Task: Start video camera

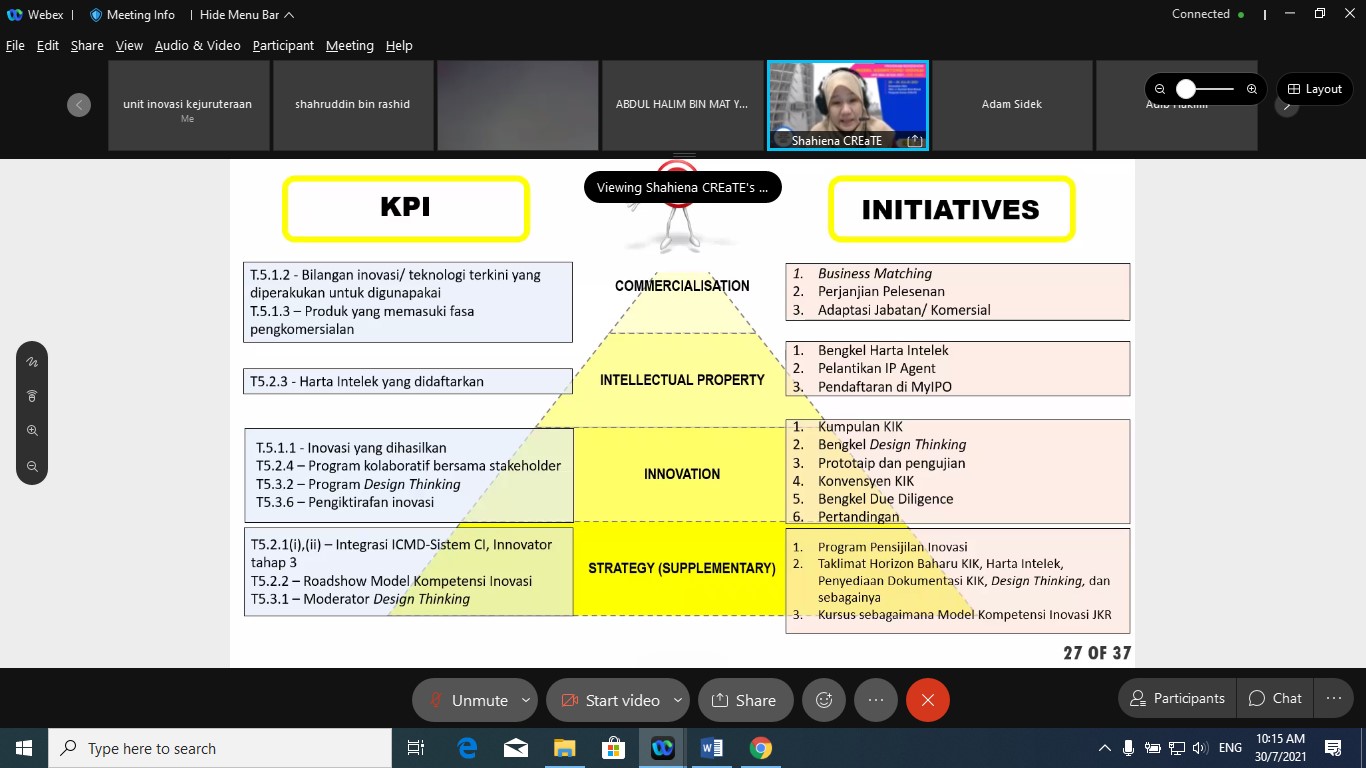Action: pos(608,700)
